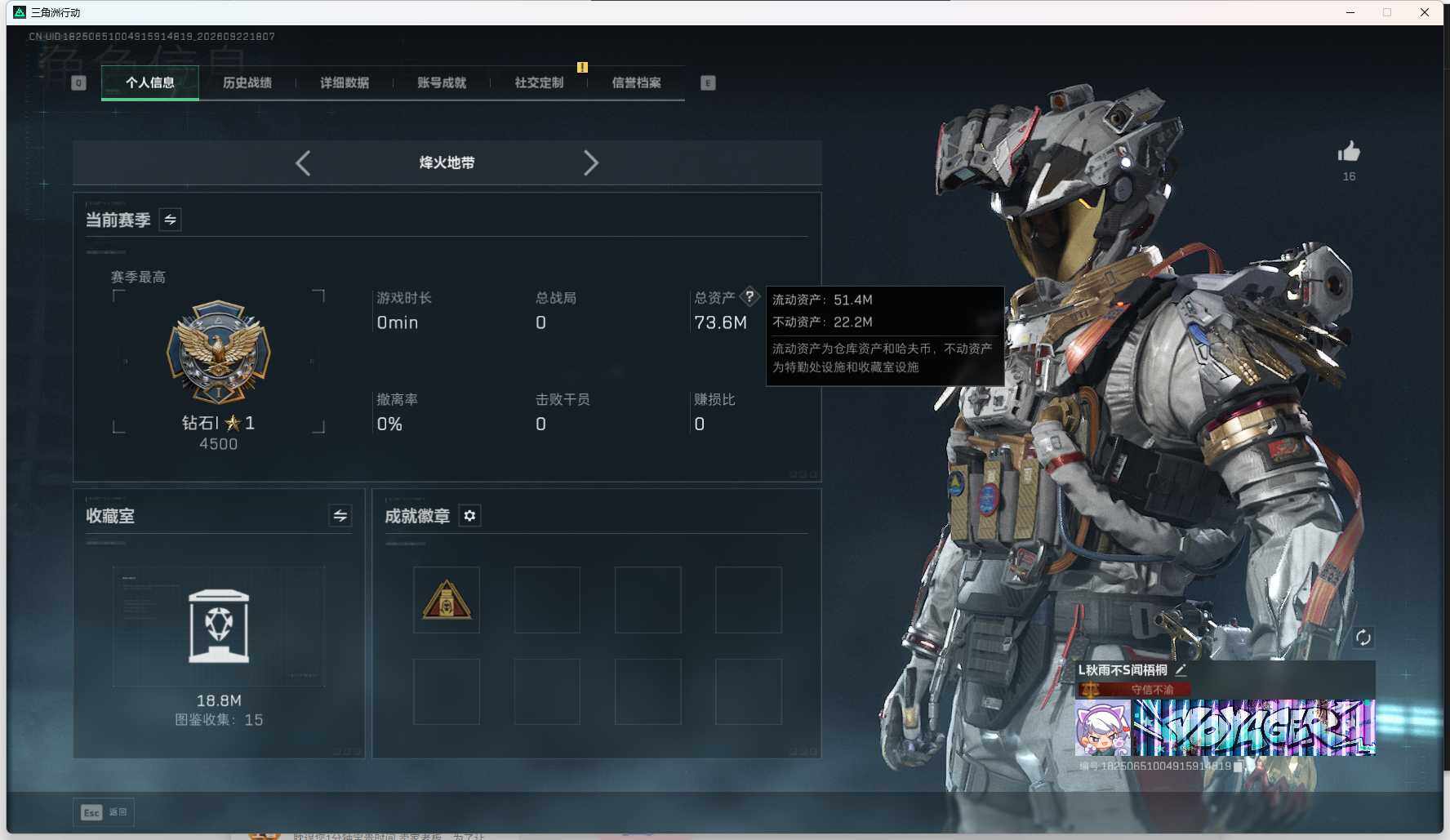Minimize the 三角洲行动 window

point(1350,12)
